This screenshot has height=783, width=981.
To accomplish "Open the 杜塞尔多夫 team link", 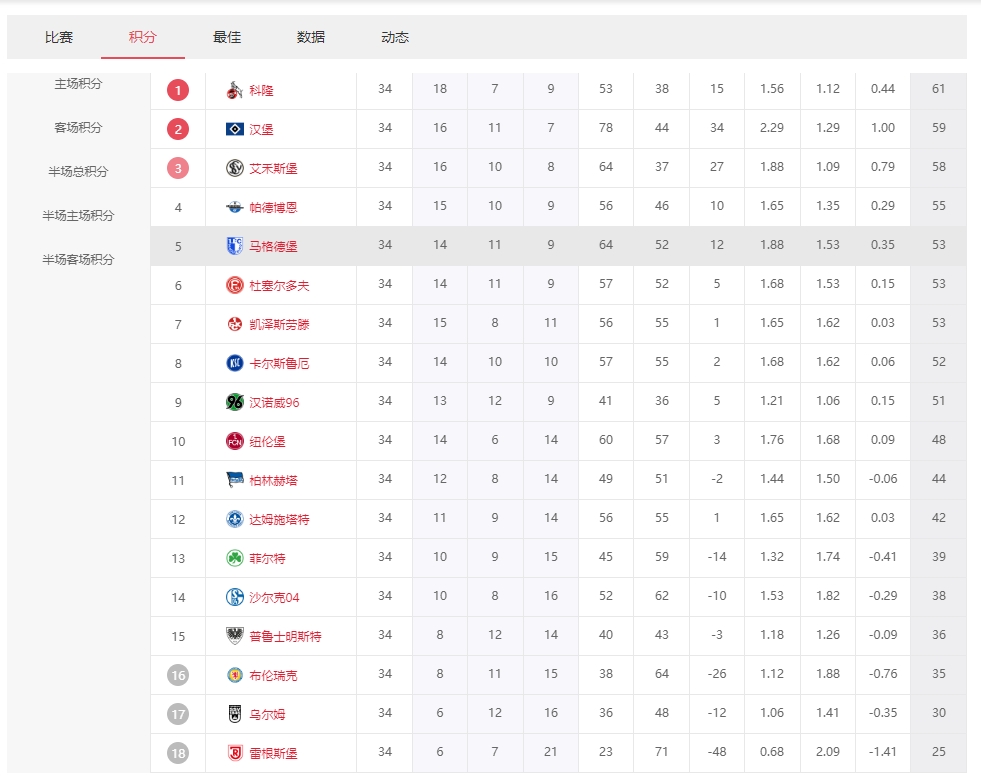I will click(x=279, y=286).
